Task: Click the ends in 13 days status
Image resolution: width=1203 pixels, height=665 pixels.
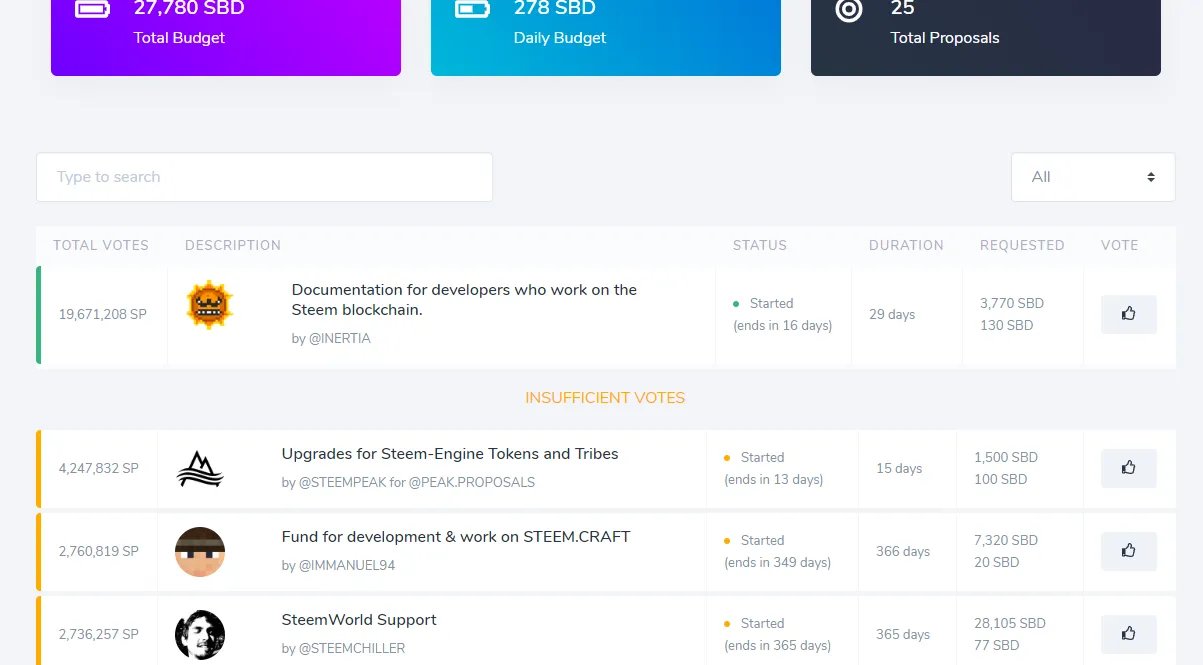Action: 774,479
